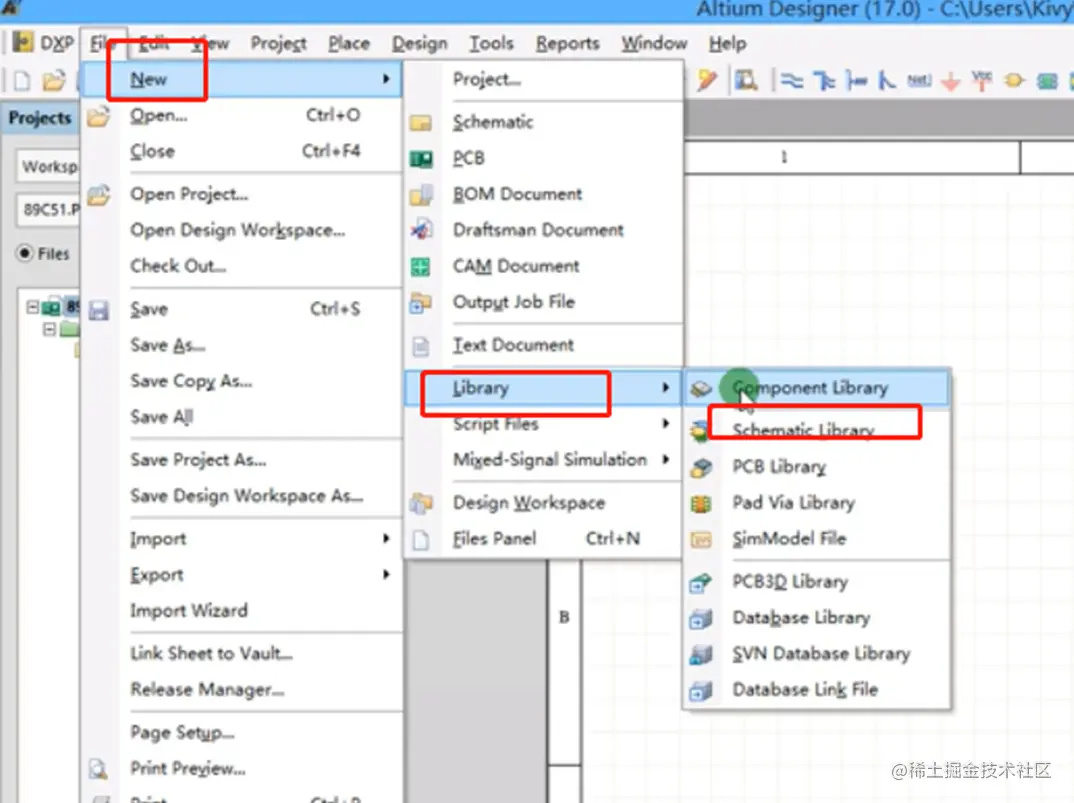Click the Place Wire toolbar icon
Screen dimensions: 1074x803
pos(792,81)
